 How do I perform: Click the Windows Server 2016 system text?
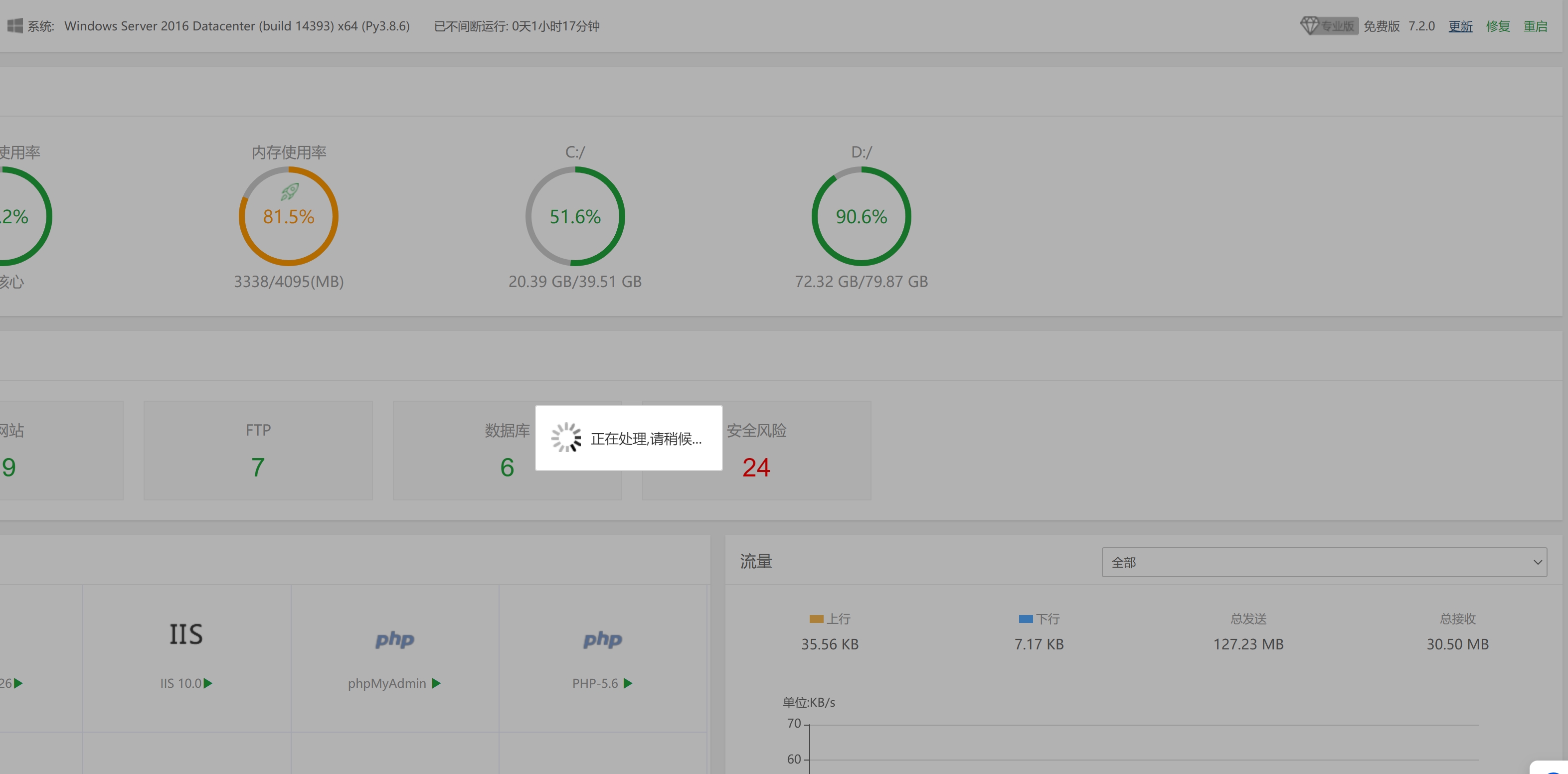237,26
